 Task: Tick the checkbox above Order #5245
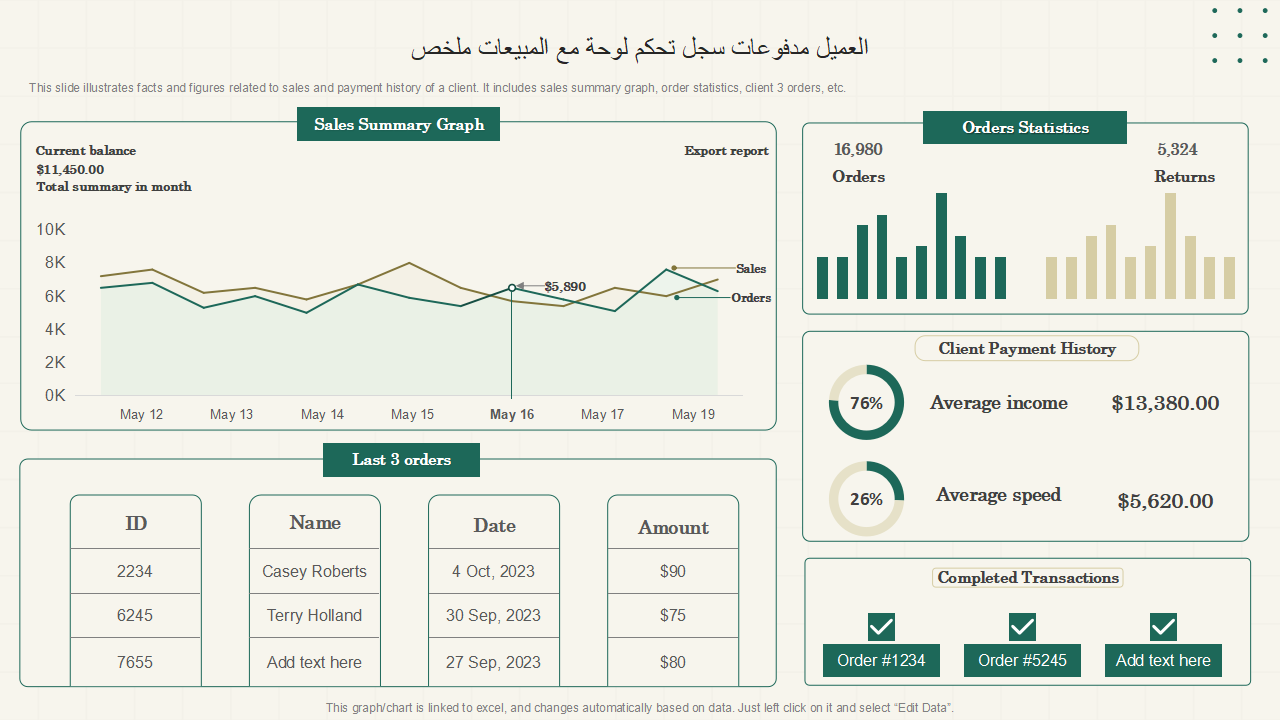[1022, 627]
